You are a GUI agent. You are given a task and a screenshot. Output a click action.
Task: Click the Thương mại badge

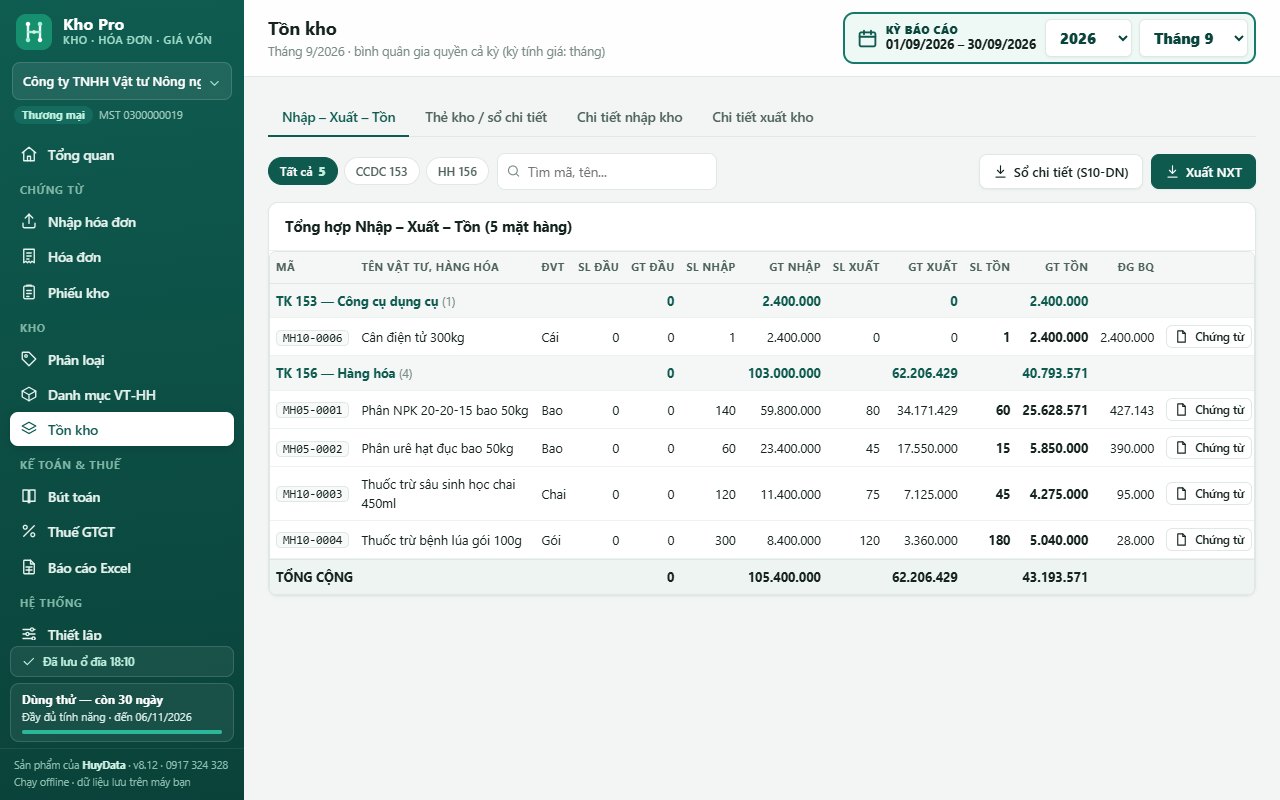[x=53, y=115]
